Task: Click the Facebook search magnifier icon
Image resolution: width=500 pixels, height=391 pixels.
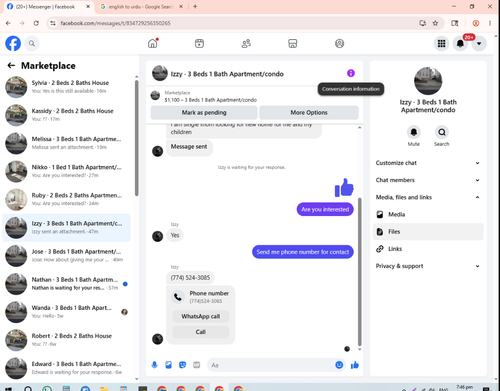Action: tap(32, 43)
